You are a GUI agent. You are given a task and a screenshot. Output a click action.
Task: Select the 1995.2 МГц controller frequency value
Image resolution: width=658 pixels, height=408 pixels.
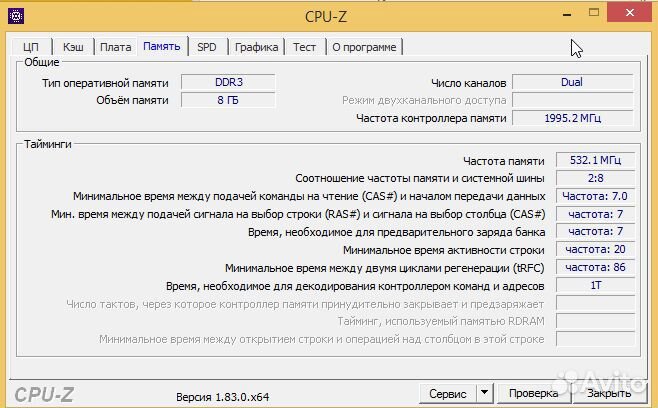click(x=572, y=118)
